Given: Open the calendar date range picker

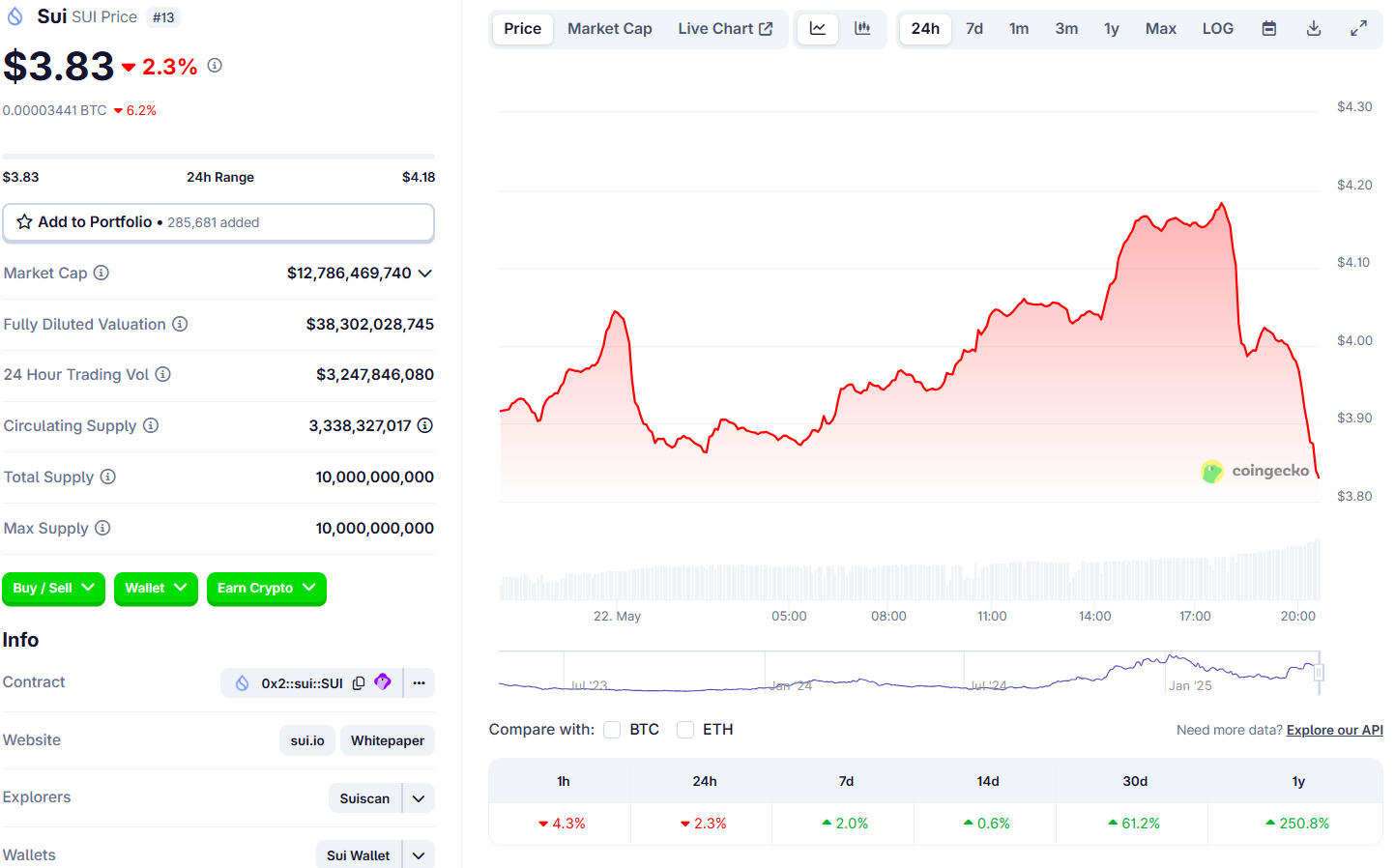Looking at the screenshot, I should click(x=1269, y=29).
